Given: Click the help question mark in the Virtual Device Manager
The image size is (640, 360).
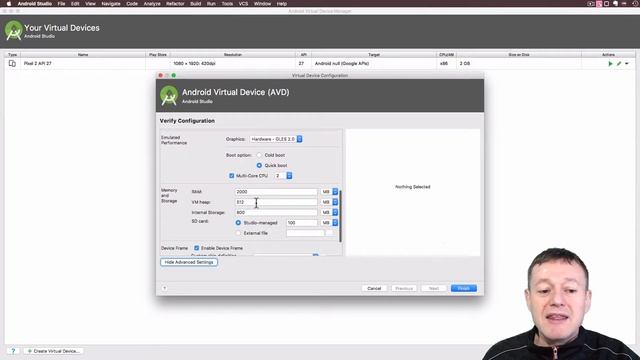Looking at the screenshot, I should click(x=13, y=351).
